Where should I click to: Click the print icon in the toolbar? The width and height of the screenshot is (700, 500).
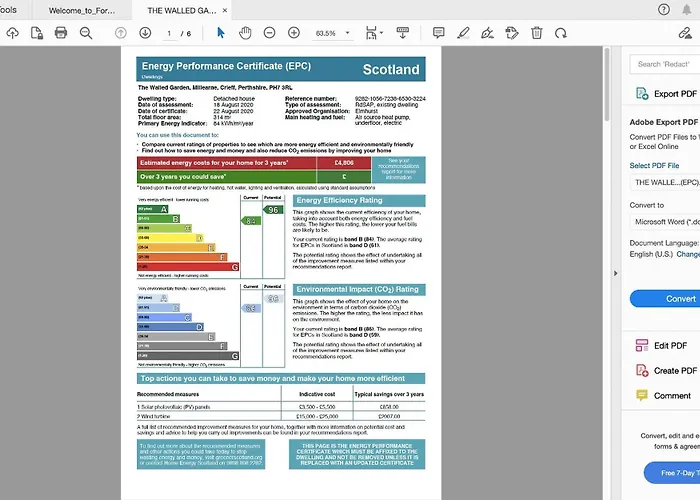pyautogui.click(x=60, y=33)
